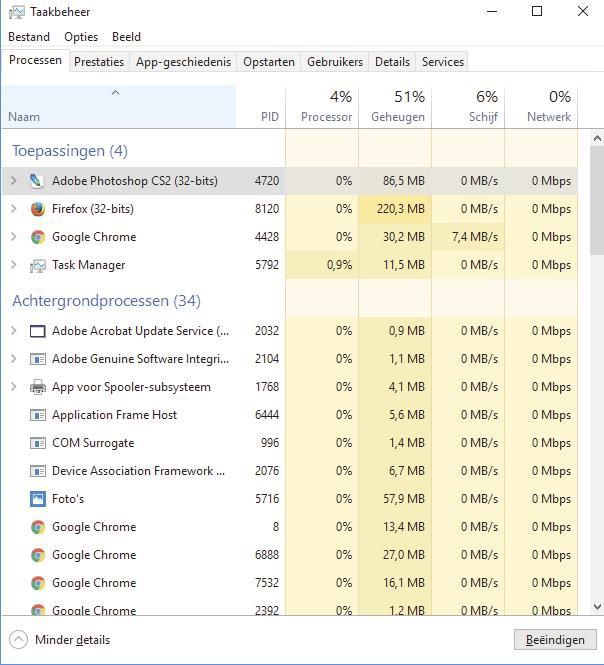The height and width of the screenshot is (665, 604).
Task: Click the Task Manager process icon
Action: tap(37, 265)
